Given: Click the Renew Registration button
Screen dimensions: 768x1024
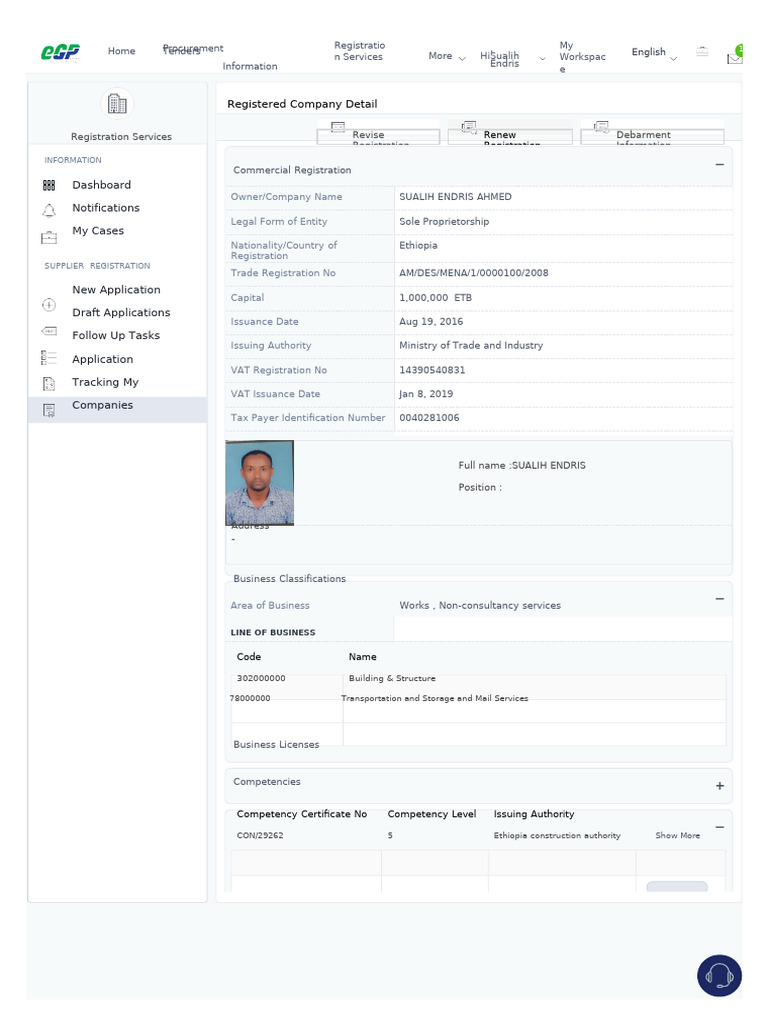Looking at the screenshot, I should point(510,136).
